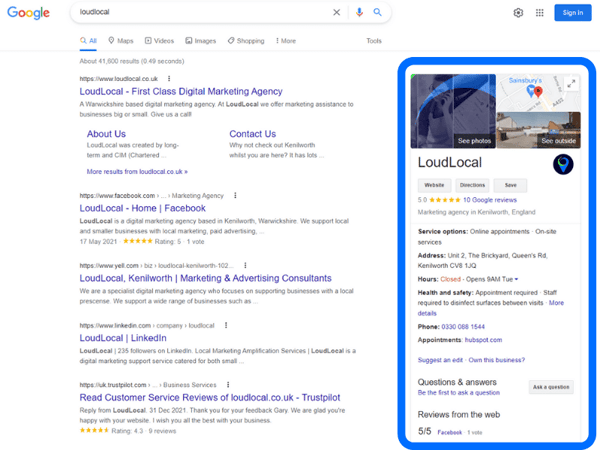Viewport: 600px width, 450px height.
Task: Click the Address text 'Unit 2, The Brickyard'
Action: [478, 255]
